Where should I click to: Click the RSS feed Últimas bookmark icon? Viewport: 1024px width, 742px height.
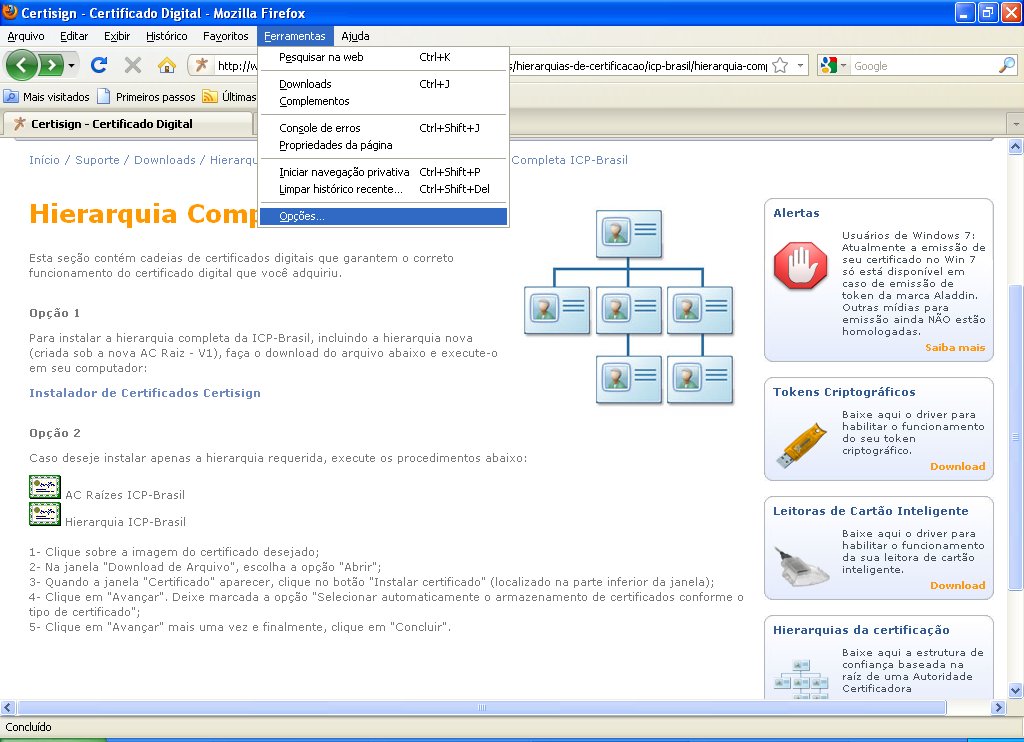pyautogui.click(x=210, y=97)
